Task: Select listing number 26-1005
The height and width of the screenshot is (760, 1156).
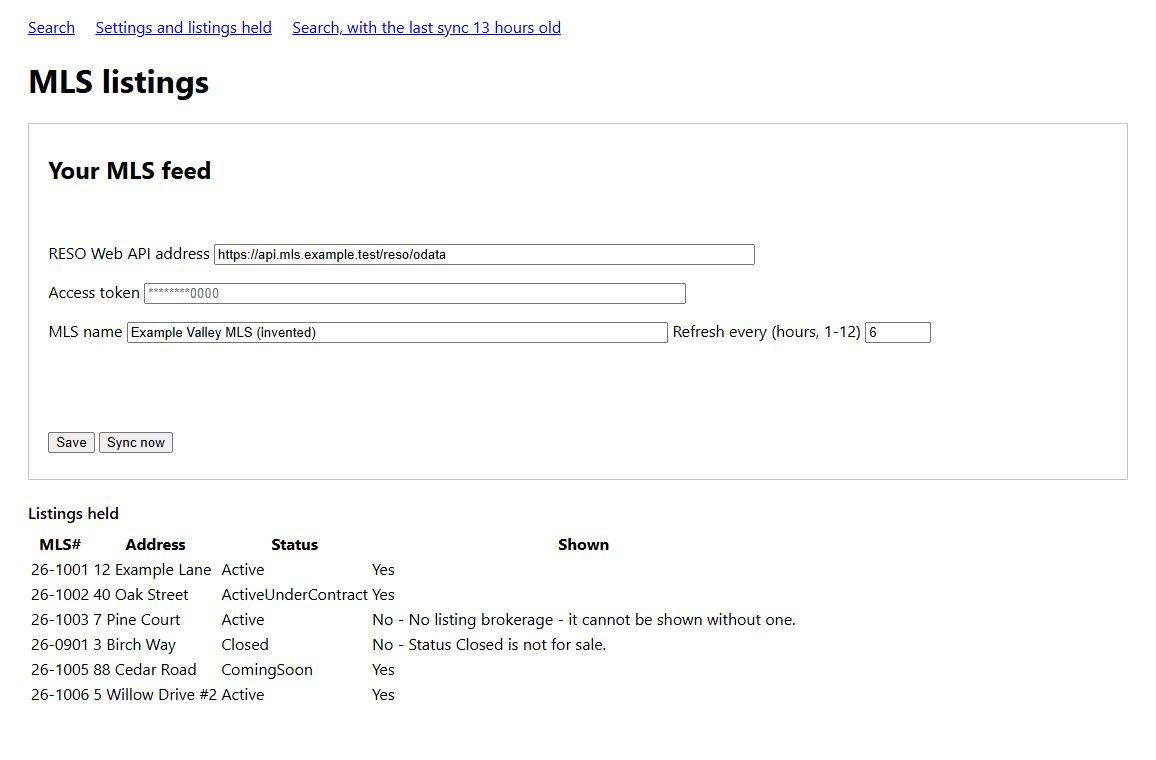Action: (60, 670)
